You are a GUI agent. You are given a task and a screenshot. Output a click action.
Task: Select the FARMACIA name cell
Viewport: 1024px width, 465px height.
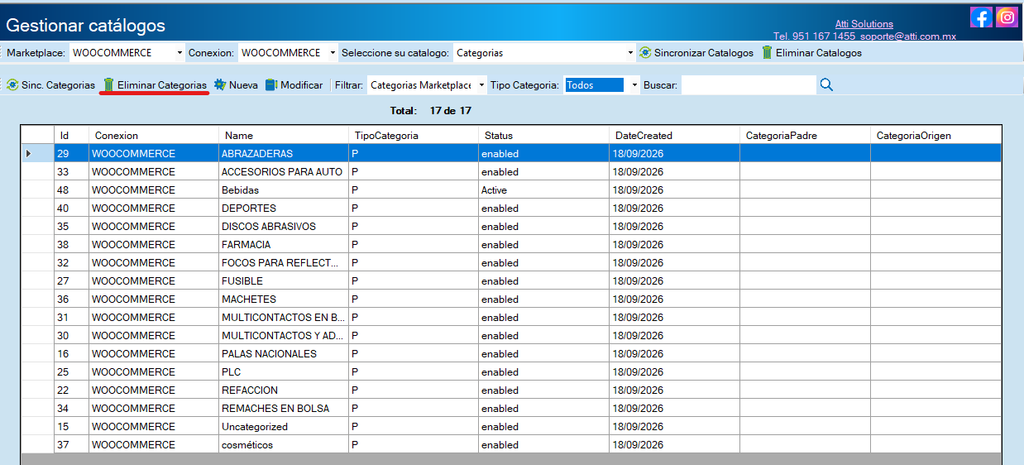(x=283, y=244)
